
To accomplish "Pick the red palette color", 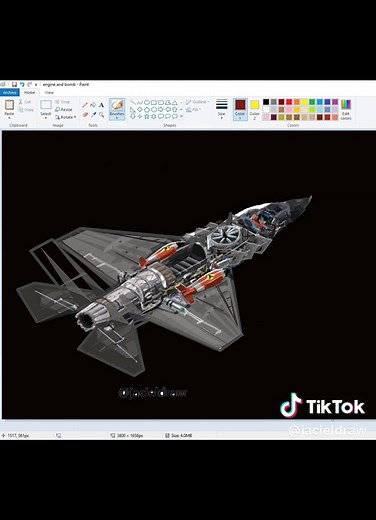I will (289, 102).
